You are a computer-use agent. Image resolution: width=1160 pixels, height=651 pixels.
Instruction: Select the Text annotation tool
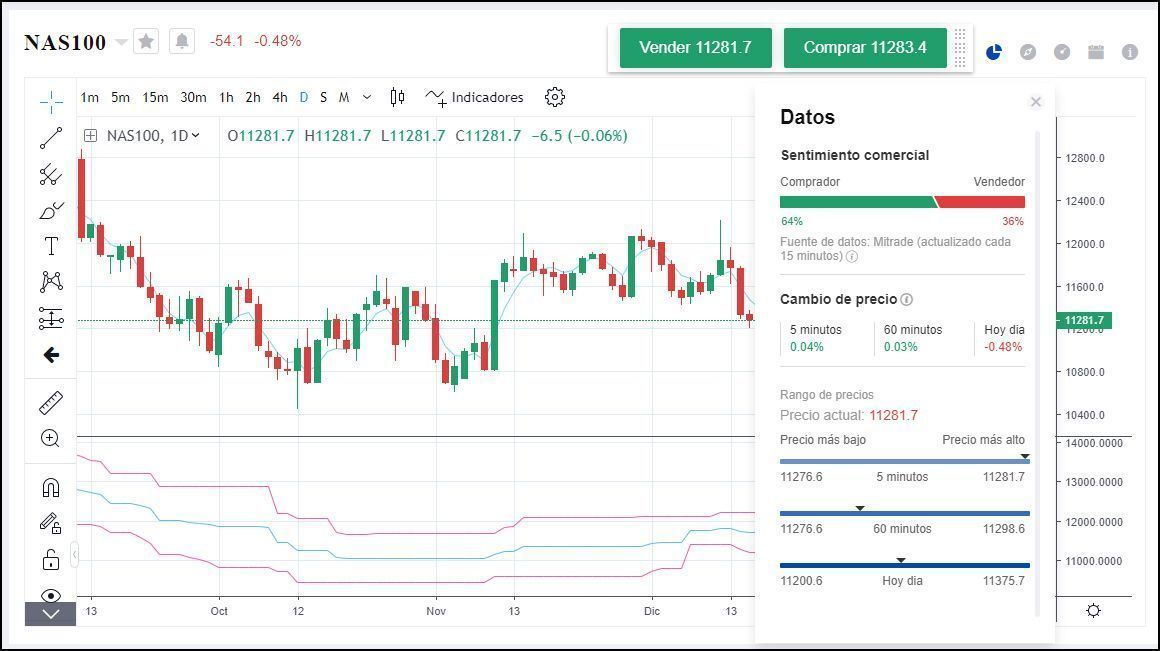pos(50,245)
